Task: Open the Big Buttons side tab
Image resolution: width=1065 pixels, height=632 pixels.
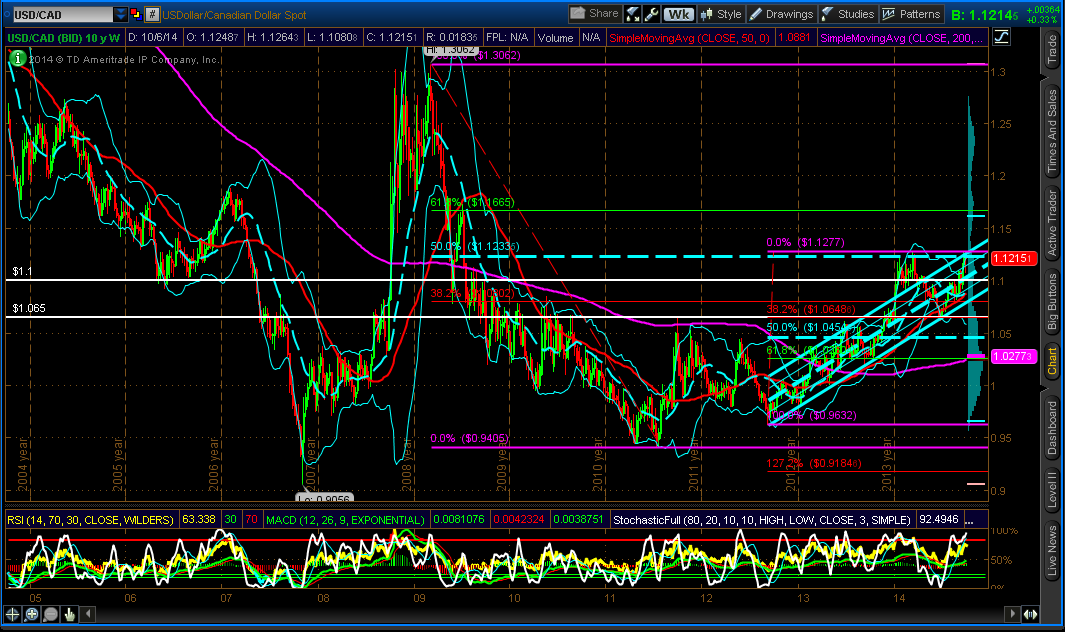Action: pos(1052,301)
